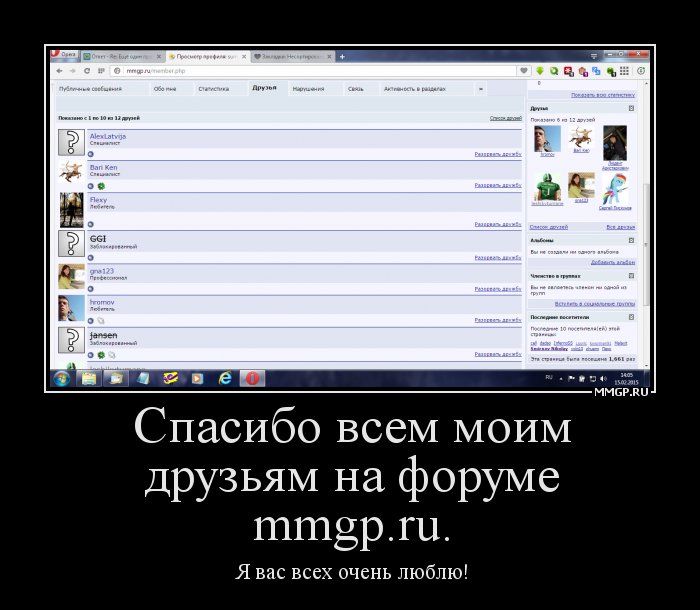
Task: Click 'Список друзей' link above friends list
Action: (x=506, y=118)
